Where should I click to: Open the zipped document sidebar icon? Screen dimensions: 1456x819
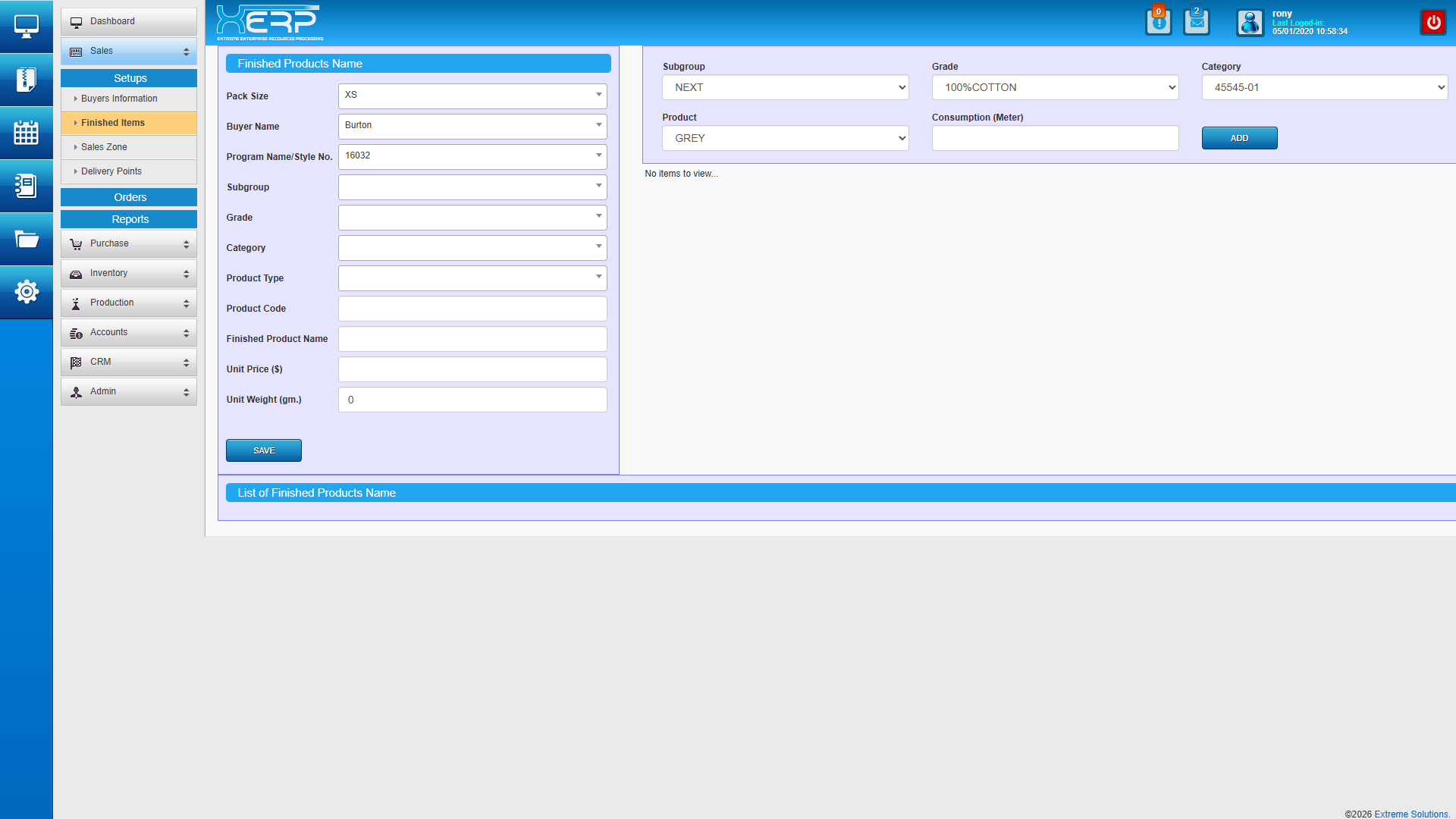pyautogui.click(x=26, y=80)
